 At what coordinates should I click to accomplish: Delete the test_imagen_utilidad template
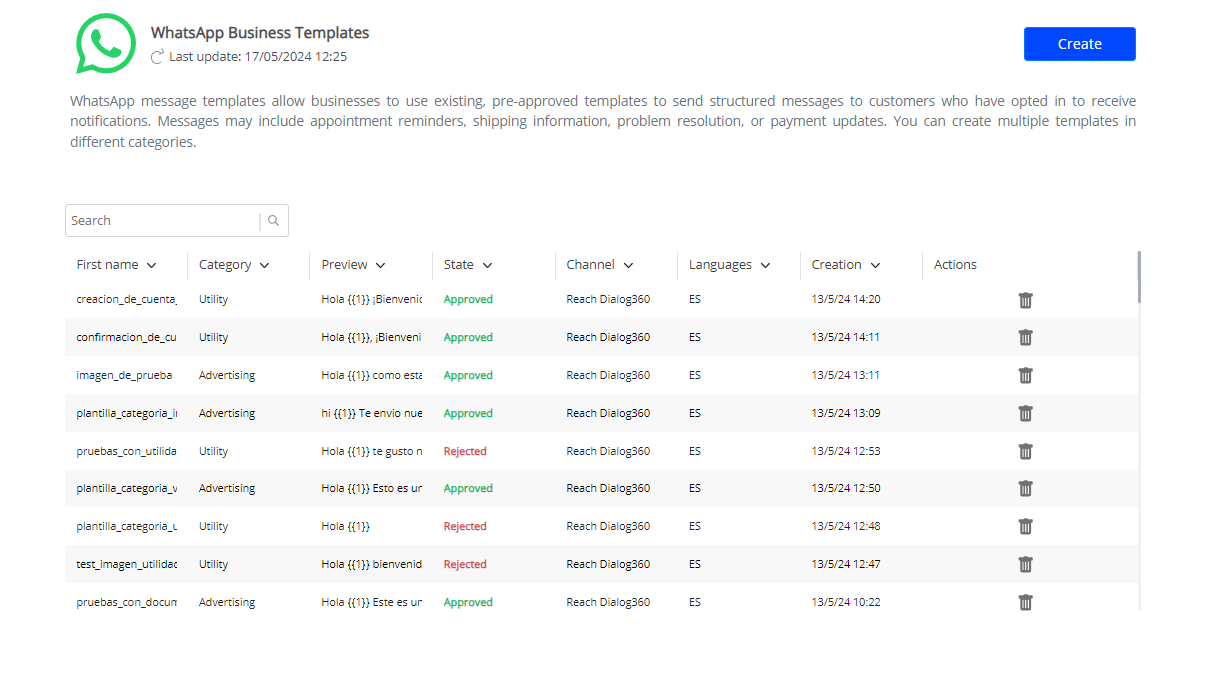tap(1025, 564)
